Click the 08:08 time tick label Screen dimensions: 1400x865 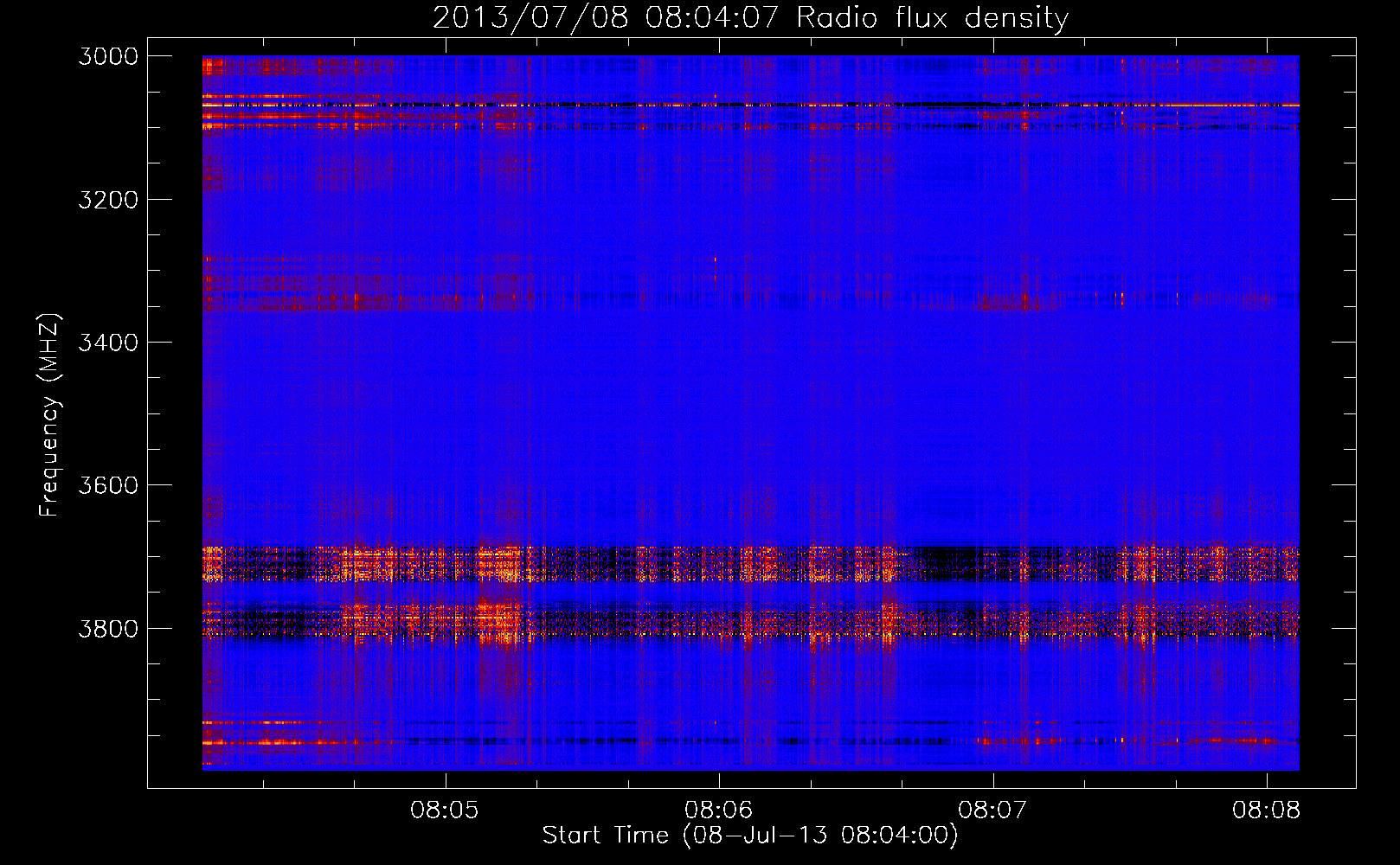(x=1267, y=811)
